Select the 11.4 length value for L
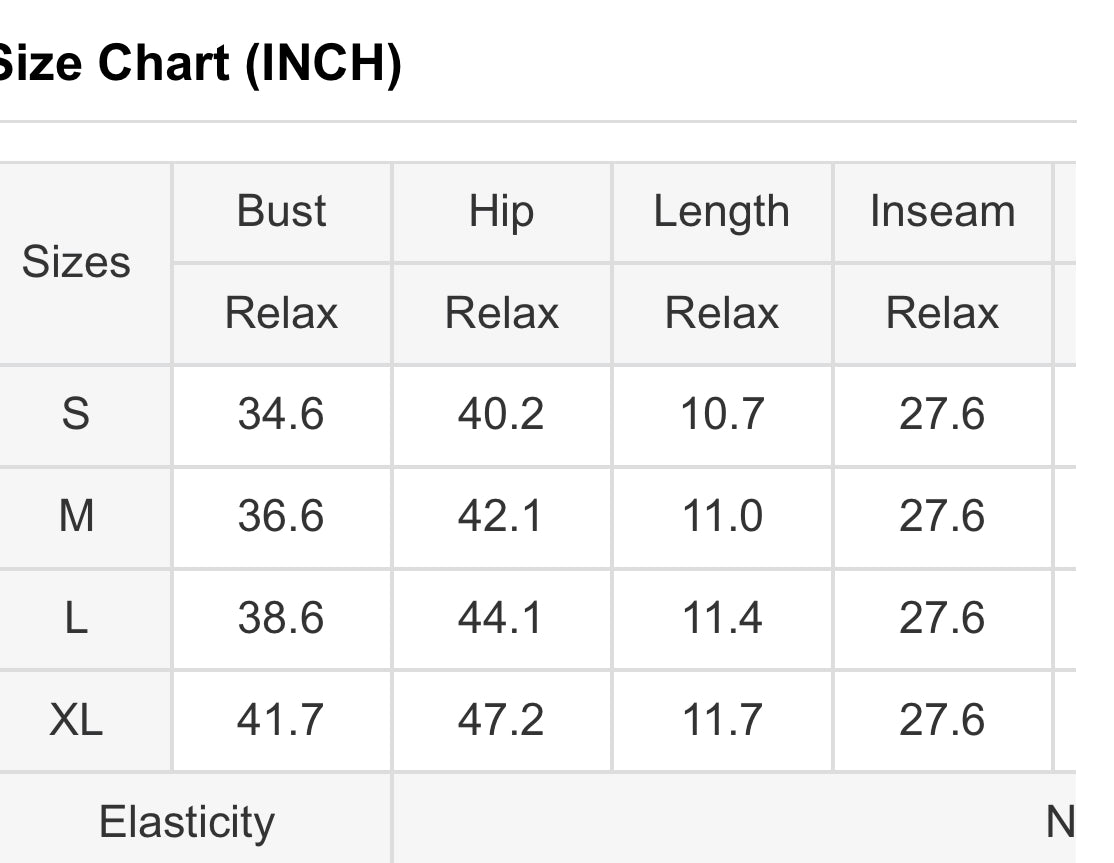Viewport: 1114px width, 863px height. point(721,618)
